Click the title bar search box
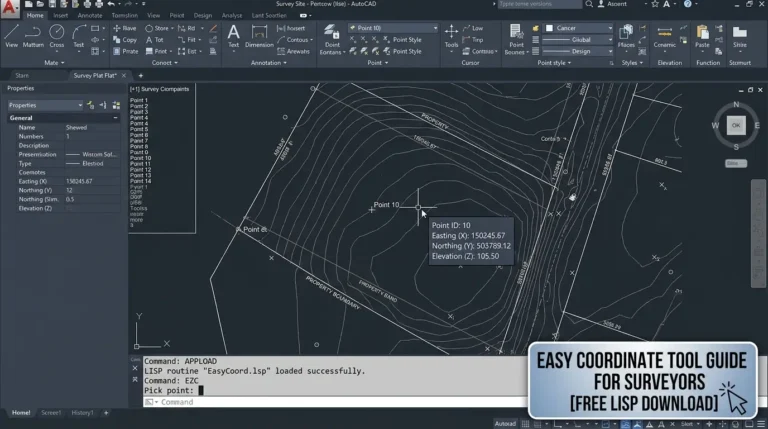 point(539,4)
